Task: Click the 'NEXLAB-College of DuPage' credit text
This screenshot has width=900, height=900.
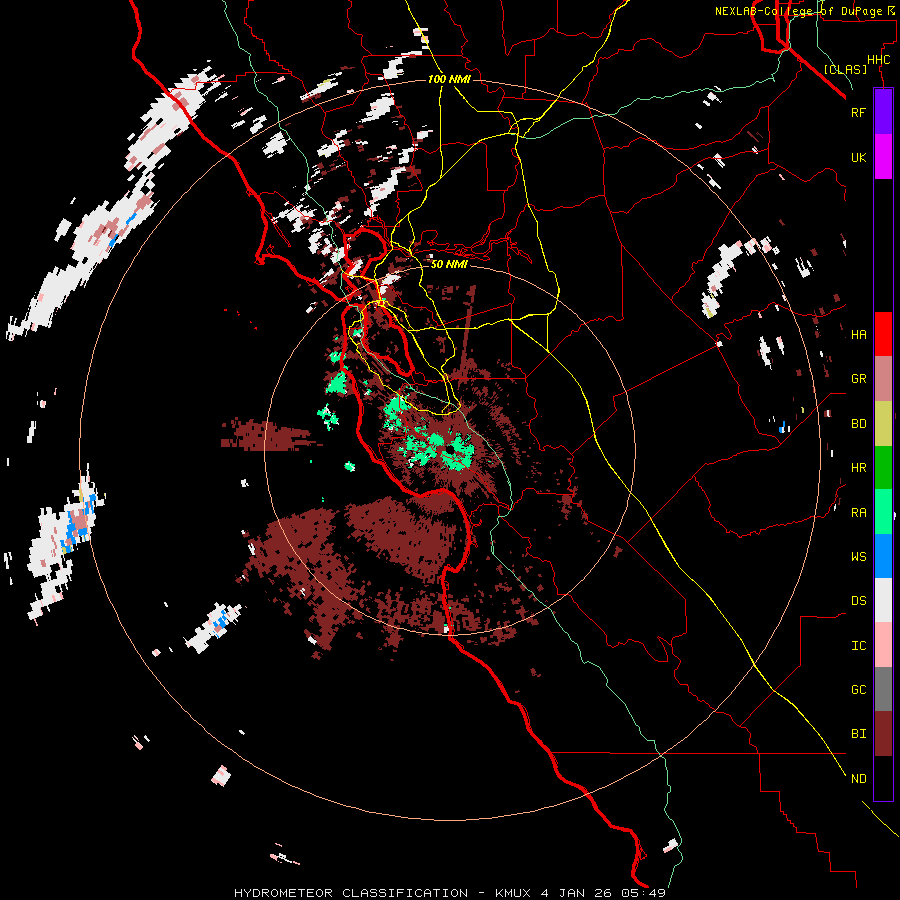Action: click(x=798, y=11)
